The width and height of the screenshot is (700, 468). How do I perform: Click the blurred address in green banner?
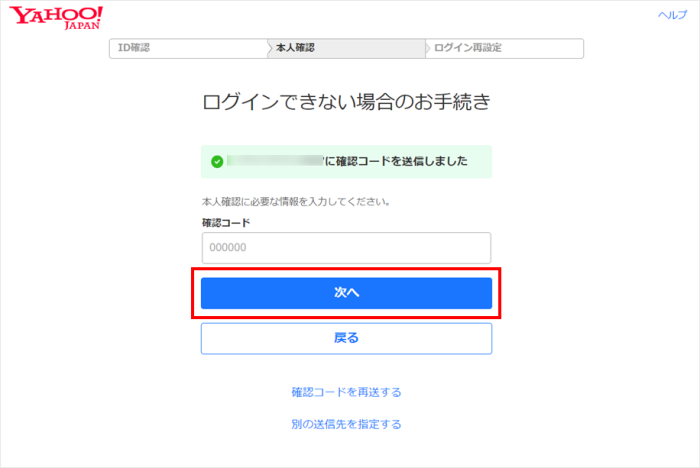point(274,161)
